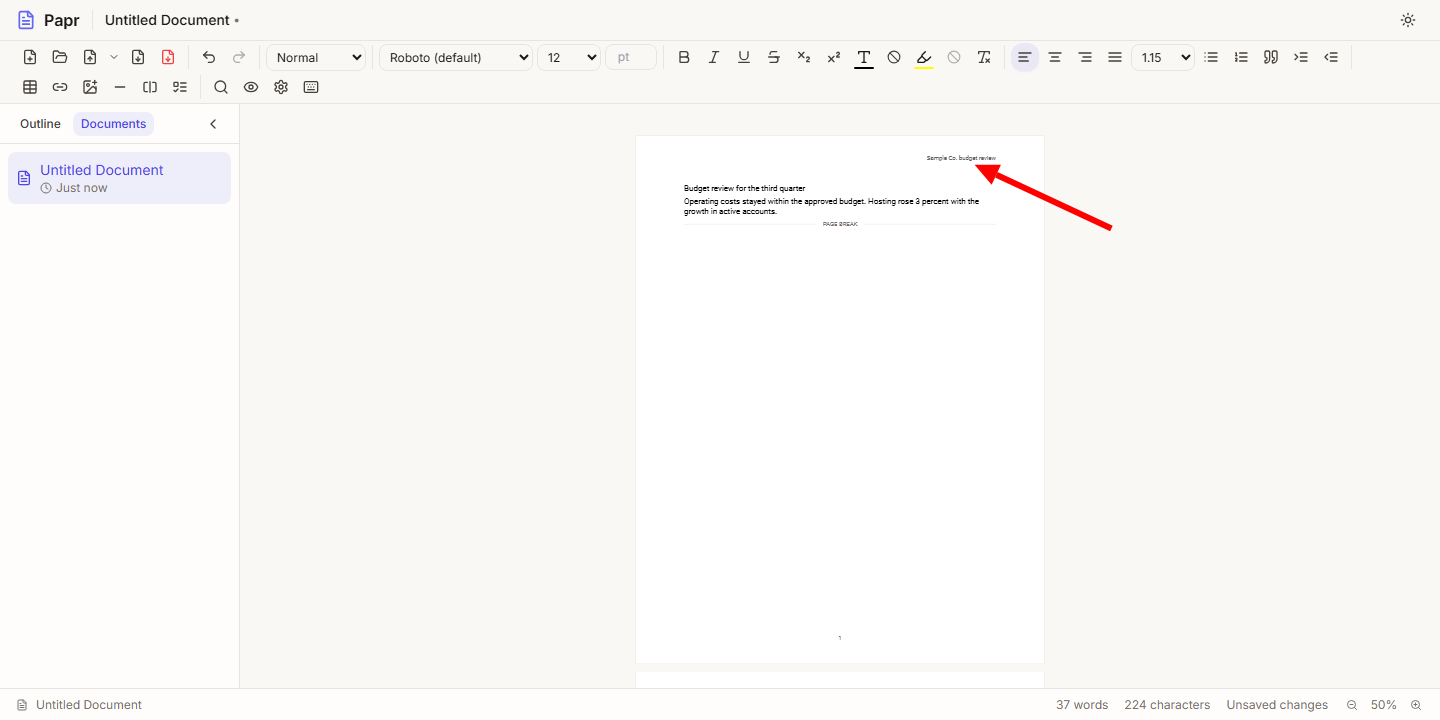The width and height of the screenshot is (1440, 720).
Task: Open the 1.15 line spacing dropdown
Action: coord(1163,57)
